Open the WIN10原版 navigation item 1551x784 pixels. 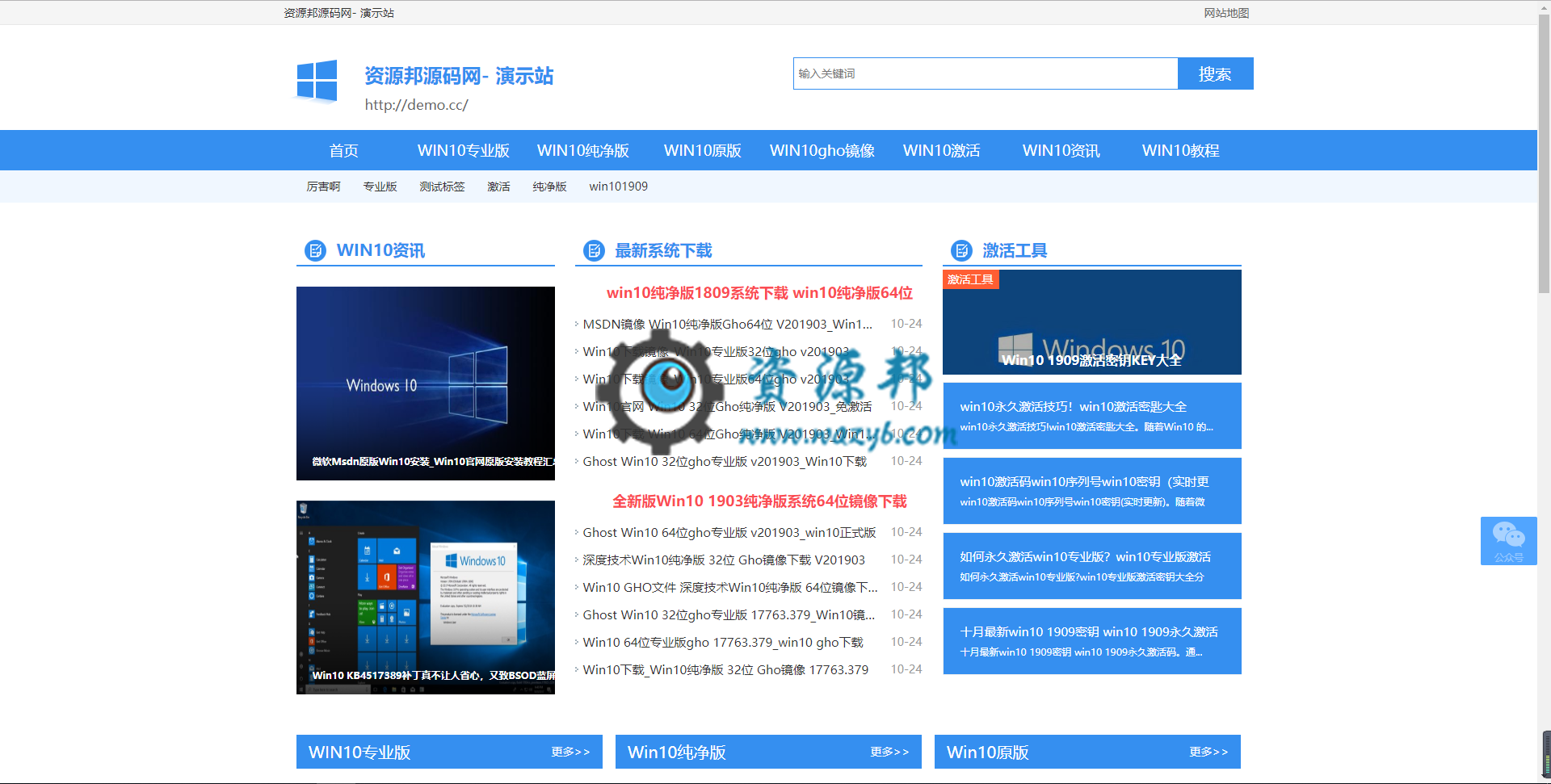pyautogui.click(x=703, y=150)
